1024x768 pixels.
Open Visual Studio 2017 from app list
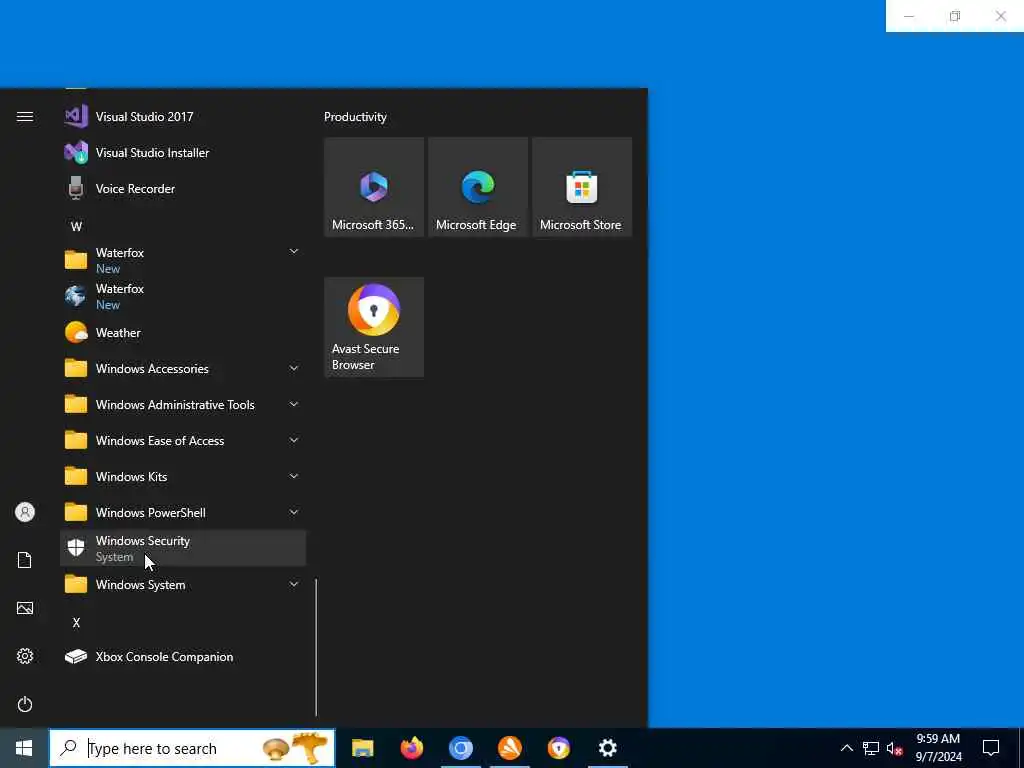[x=183, y=117]
